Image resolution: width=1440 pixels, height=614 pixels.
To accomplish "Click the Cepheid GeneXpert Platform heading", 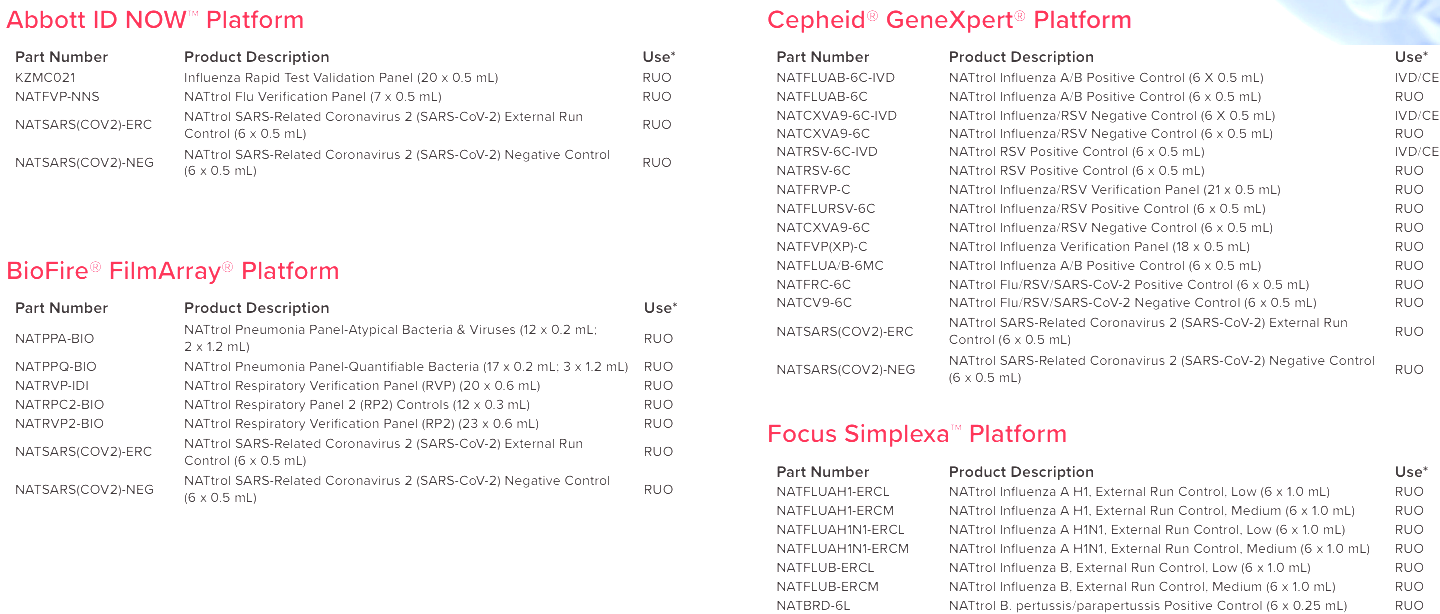I will [x=949, y=20].
